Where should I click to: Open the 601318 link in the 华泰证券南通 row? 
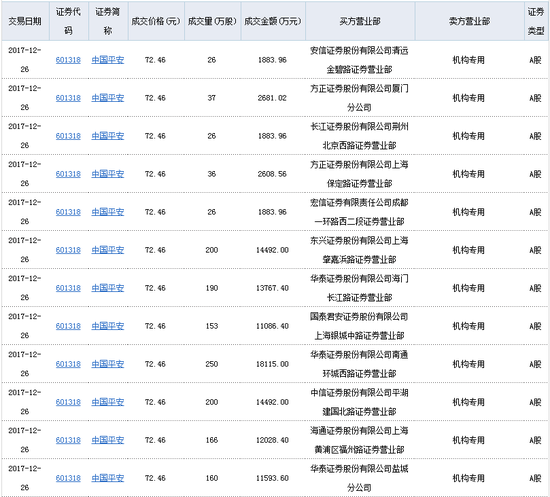click(x=68, y=364)
